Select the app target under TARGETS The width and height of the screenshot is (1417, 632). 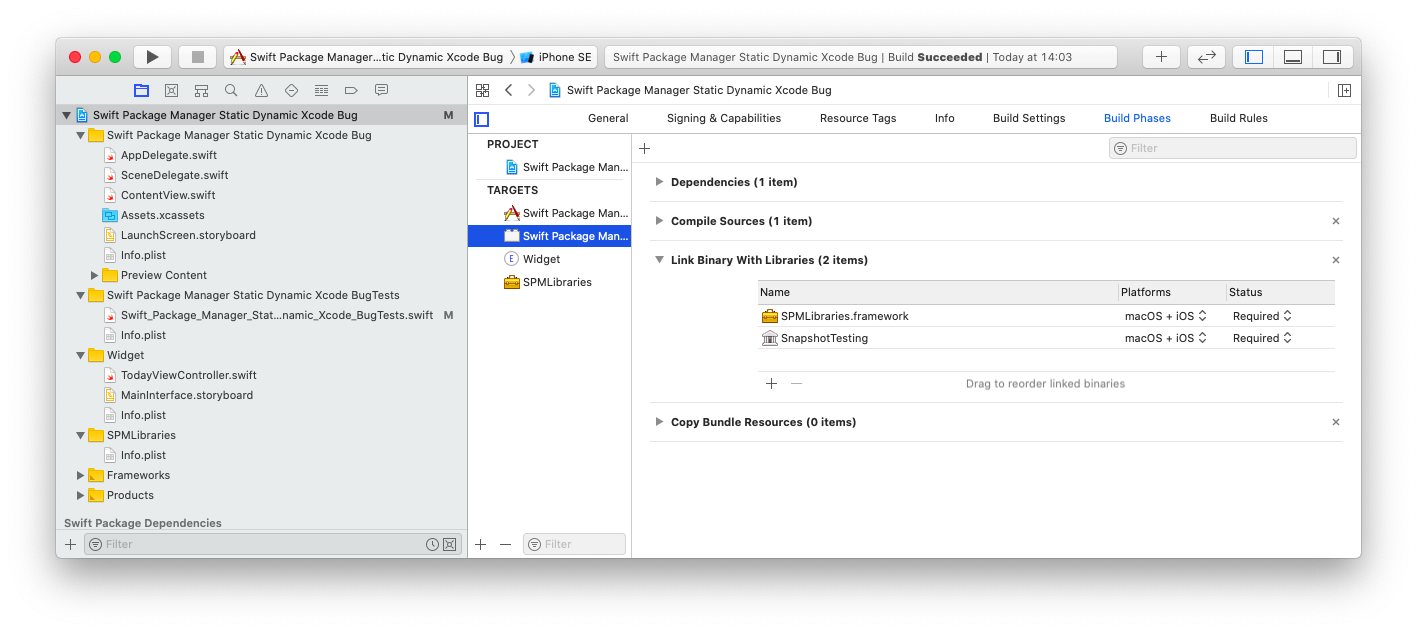tap(549, 213)
